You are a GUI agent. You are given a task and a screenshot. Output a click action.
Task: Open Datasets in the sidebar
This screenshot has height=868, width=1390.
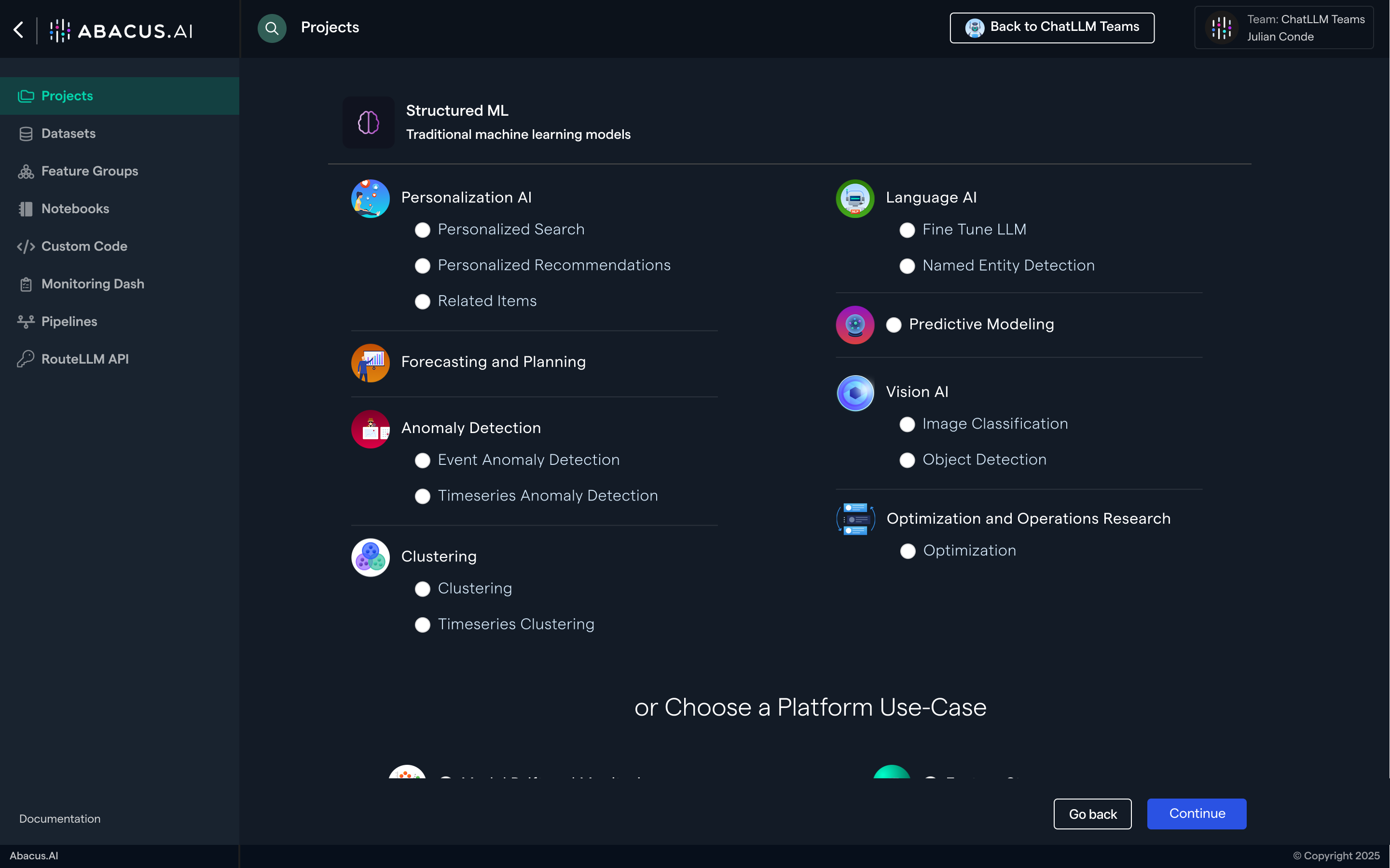[x=69, y=134]
